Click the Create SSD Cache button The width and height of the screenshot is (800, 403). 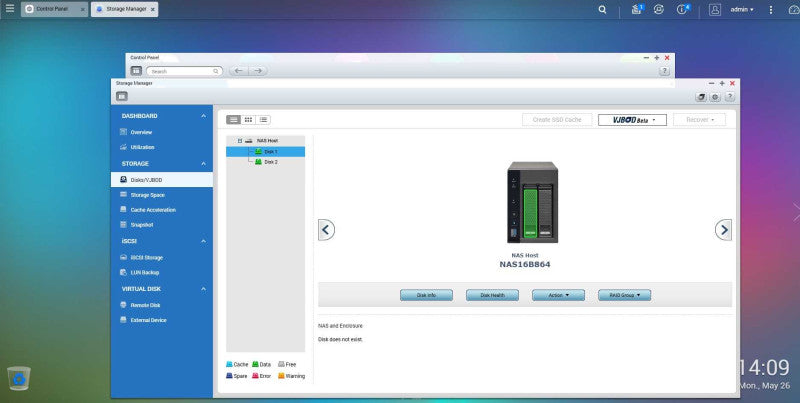tap(557, 119)
